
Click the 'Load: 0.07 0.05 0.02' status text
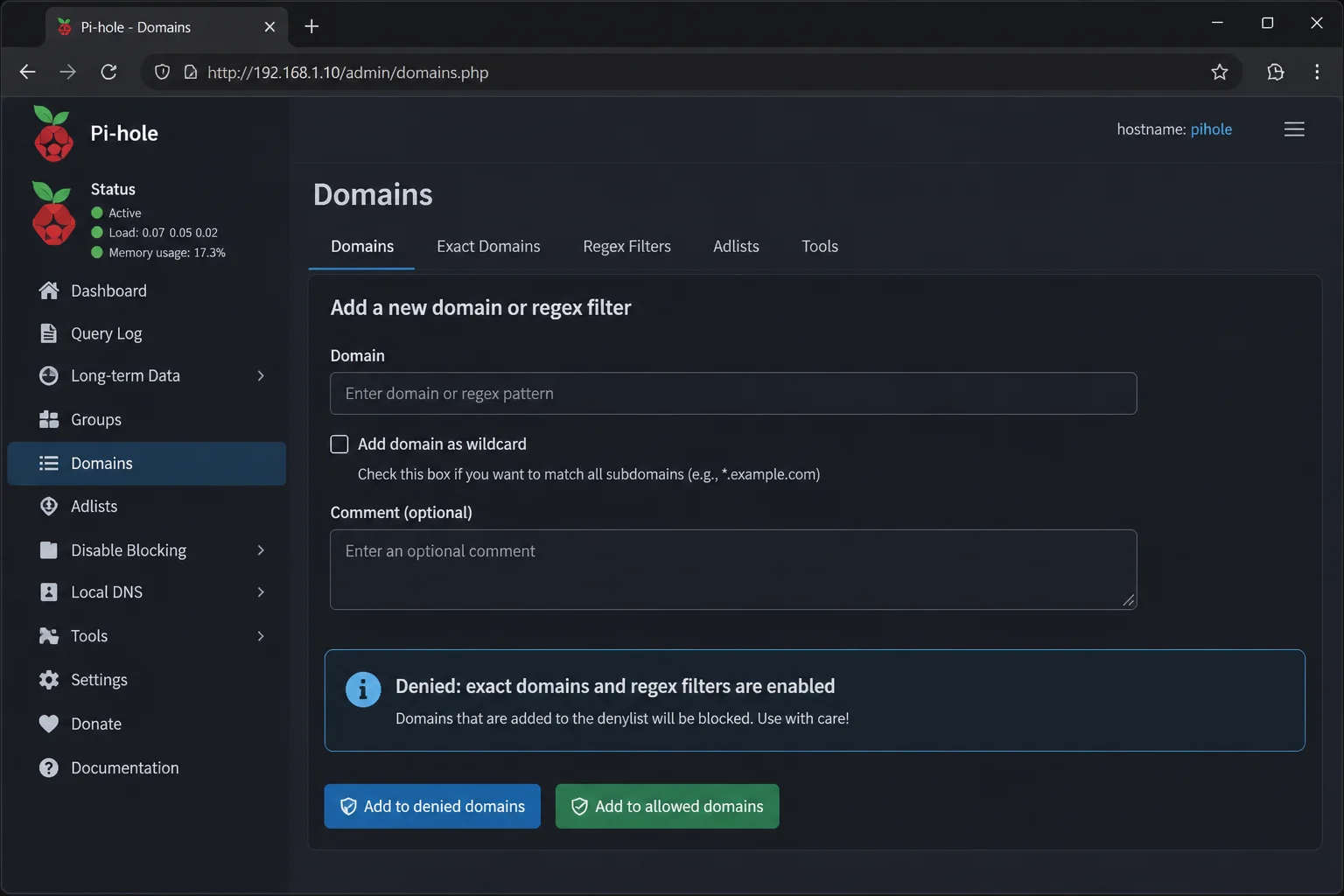pyautogui.click(x=163, y=233)
